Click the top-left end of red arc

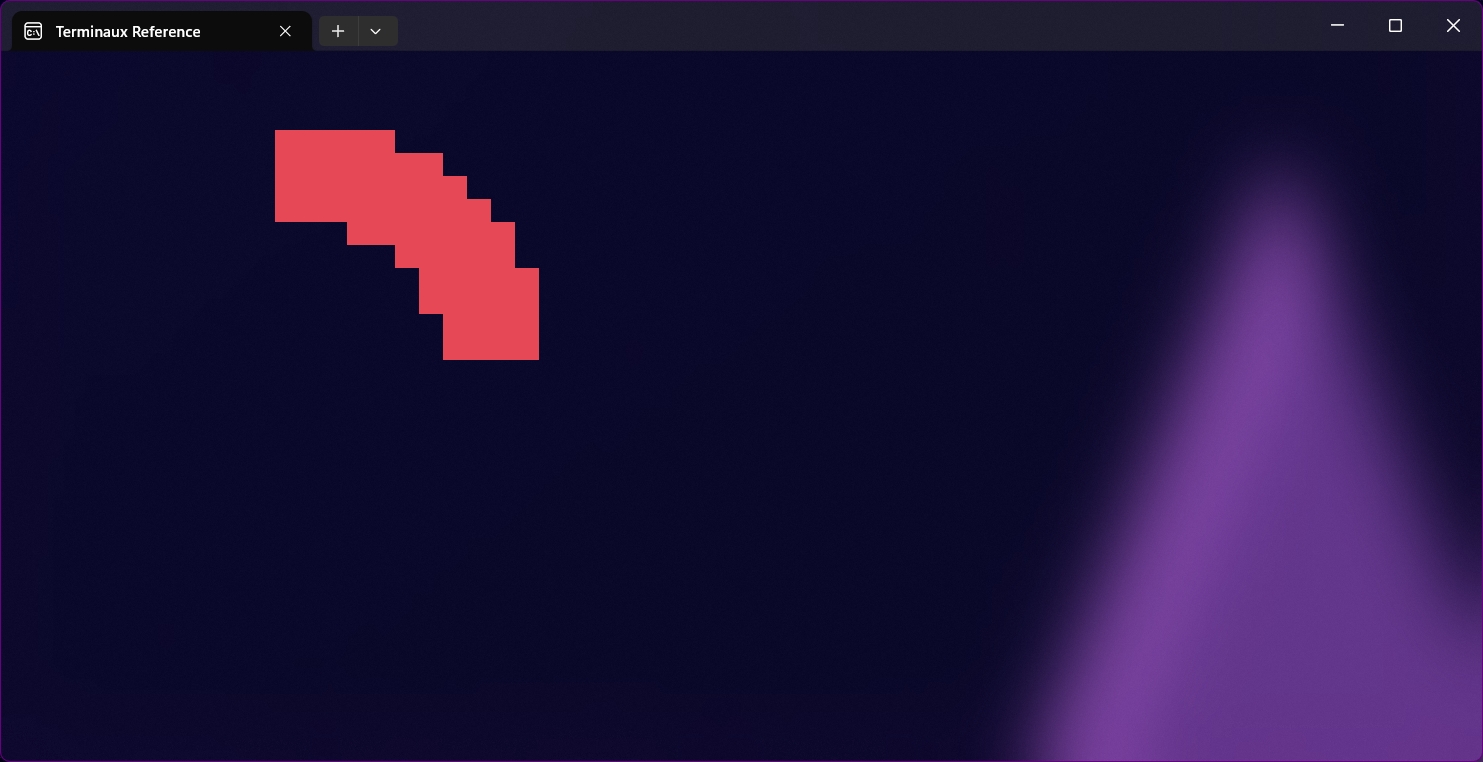pos(300,175)
